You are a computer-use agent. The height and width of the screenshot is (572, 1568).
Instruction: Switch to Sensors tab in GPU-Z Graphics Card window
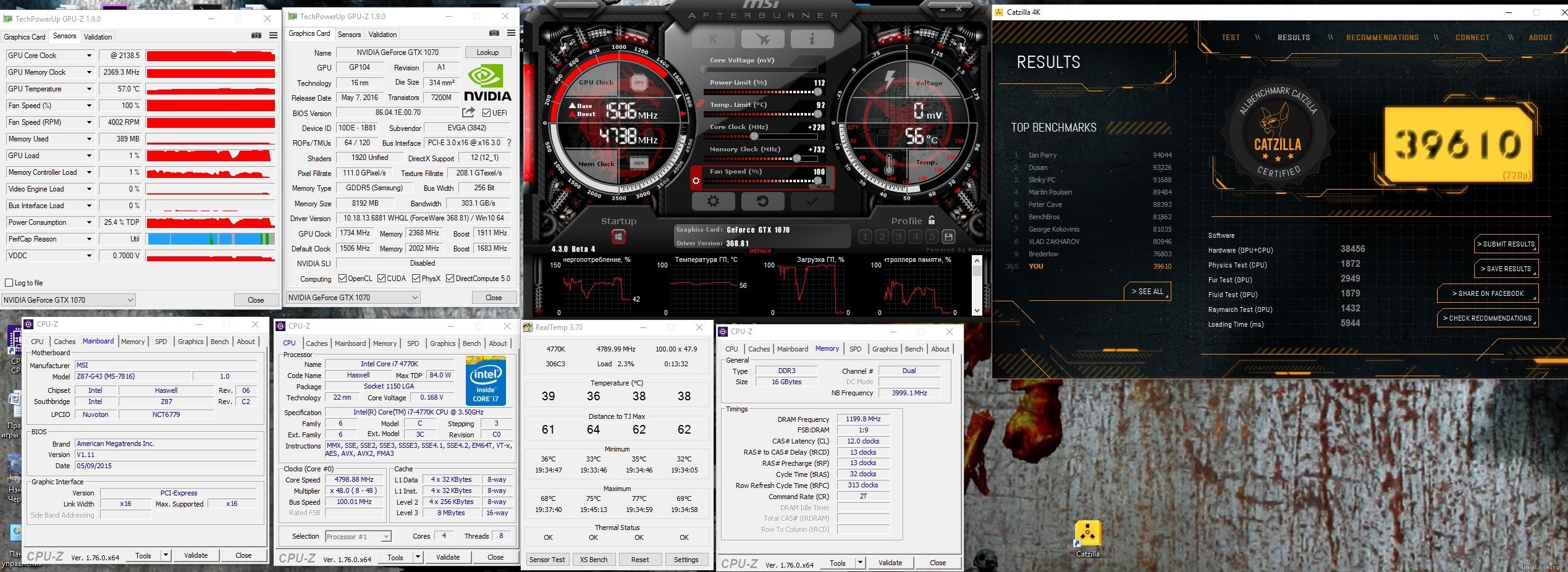click(x=349, y=35)
